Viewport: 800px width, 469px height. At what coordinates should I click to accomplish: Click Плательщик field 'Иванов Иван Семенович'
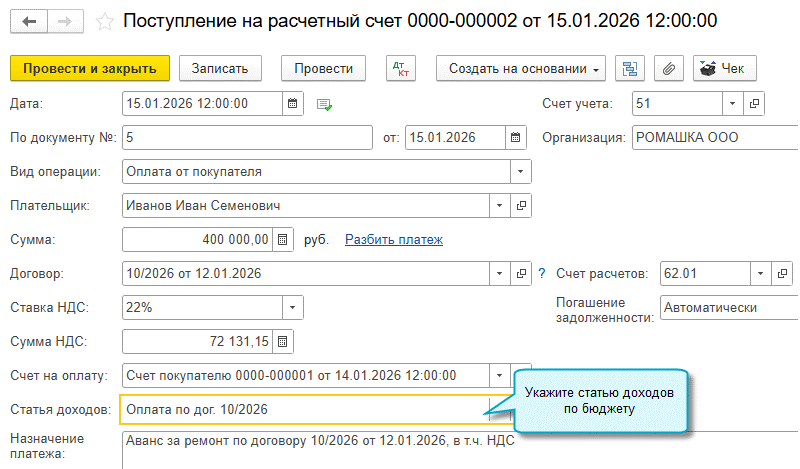(x=306, y=206)
